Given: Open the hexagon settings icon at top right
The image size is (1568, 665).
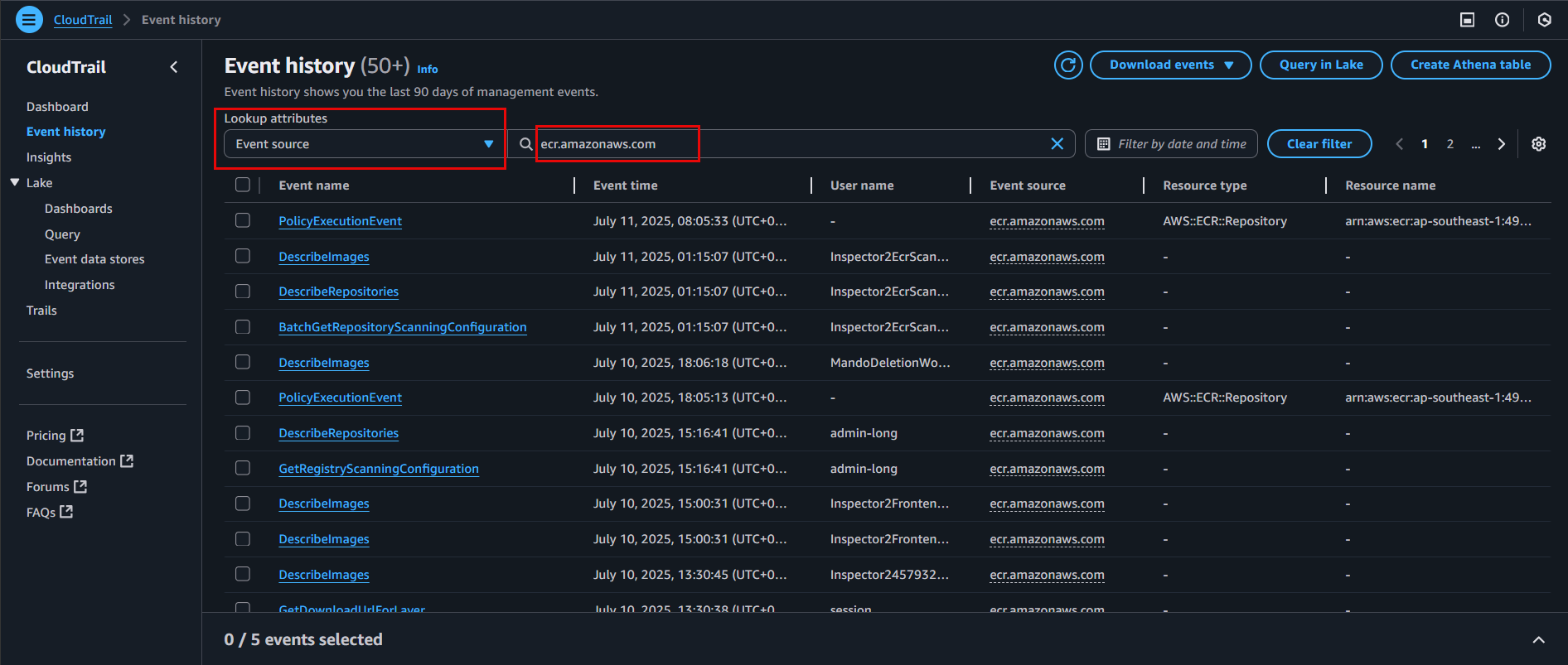Looking at the screenshot, I should (1545, 20).
